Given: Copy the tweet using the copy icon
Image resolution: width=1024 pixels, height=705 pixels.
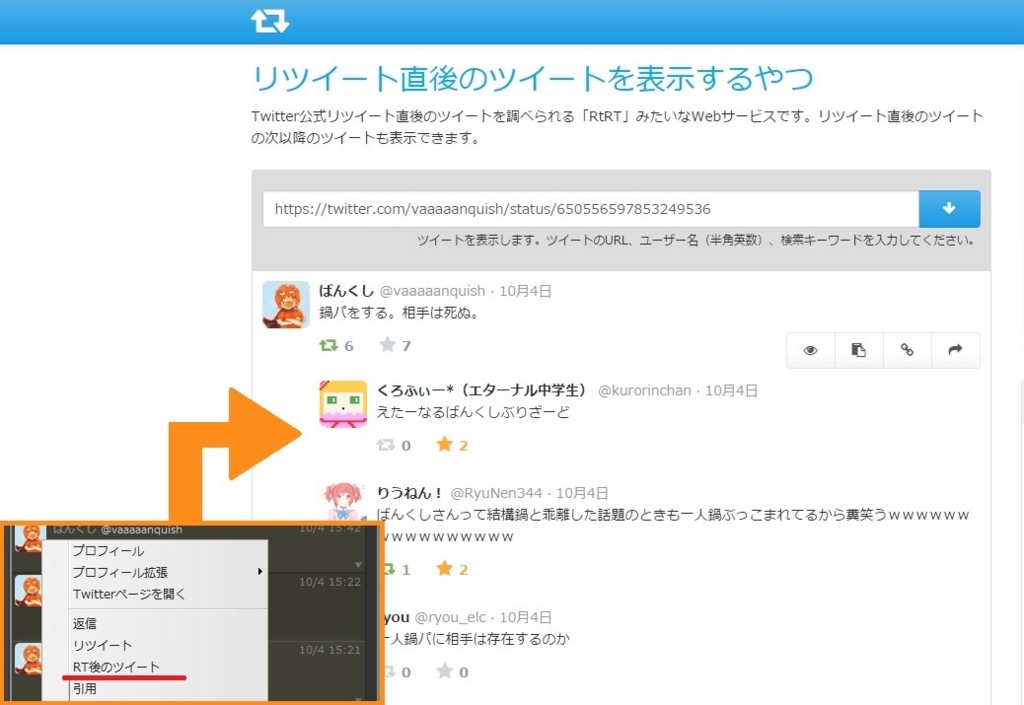Looking at the screenshot, I should point(859,350).
